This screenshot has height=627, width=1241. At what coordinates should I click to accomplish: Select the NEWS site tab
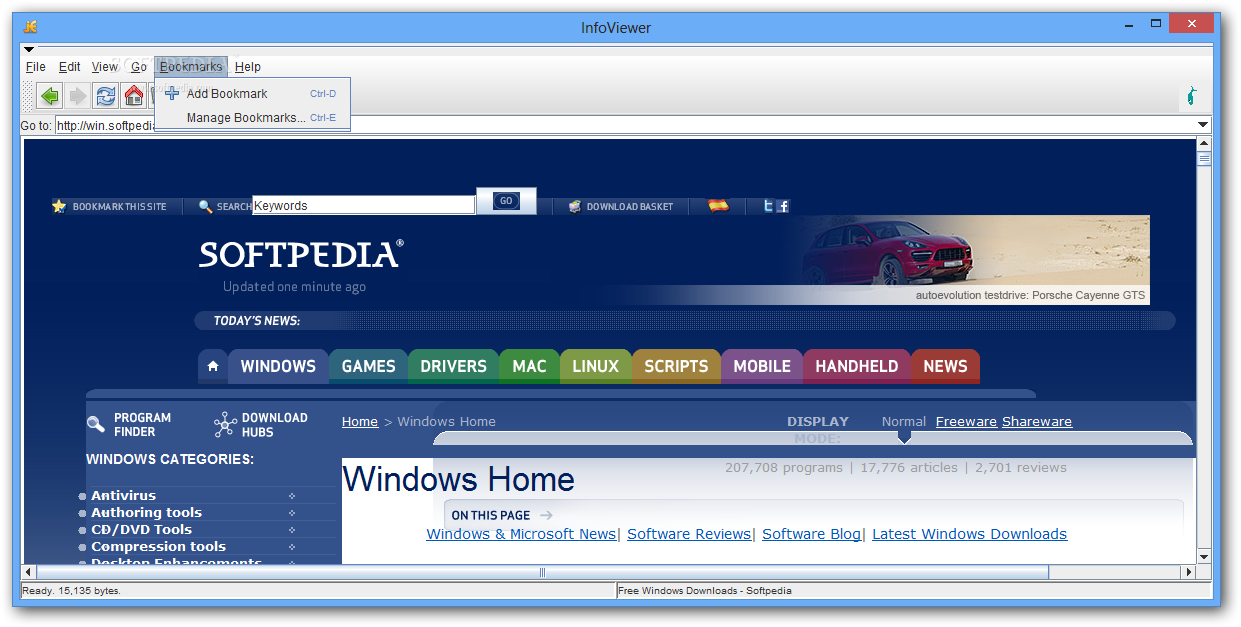945,366
